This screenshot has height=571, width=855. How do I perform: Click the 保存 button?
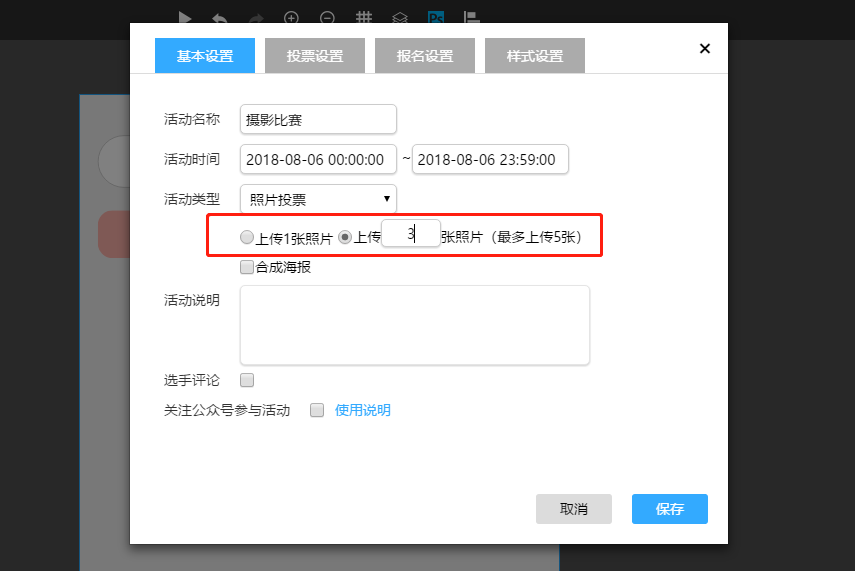(670, 509)
